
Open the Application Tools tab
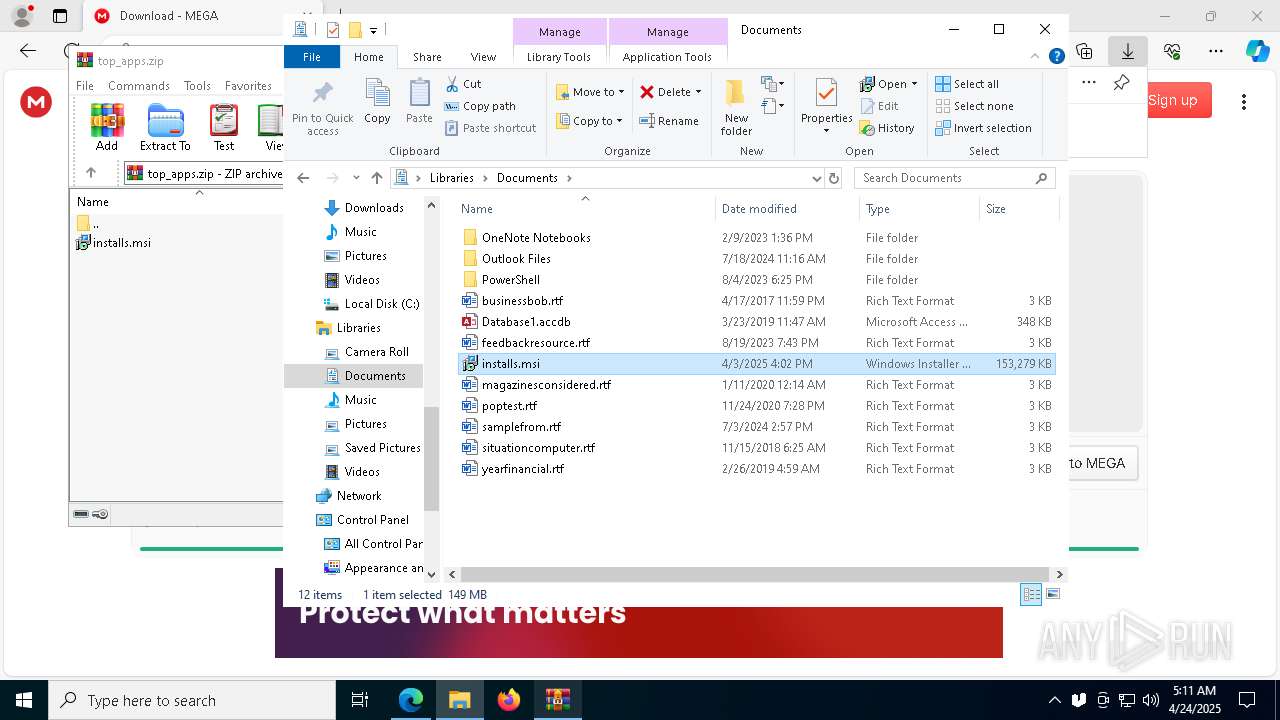(667, 57)
